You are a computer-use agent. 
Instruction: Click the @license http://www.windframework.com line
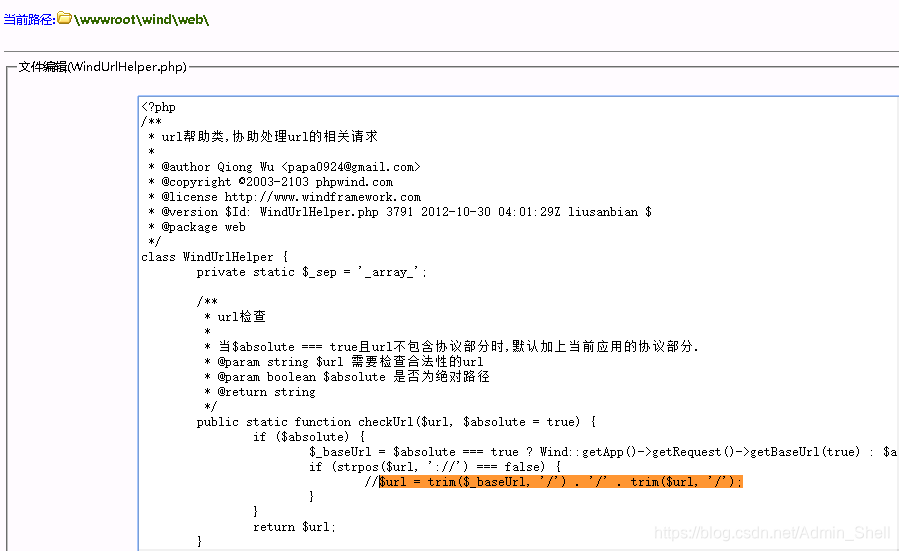click(284, 197)
